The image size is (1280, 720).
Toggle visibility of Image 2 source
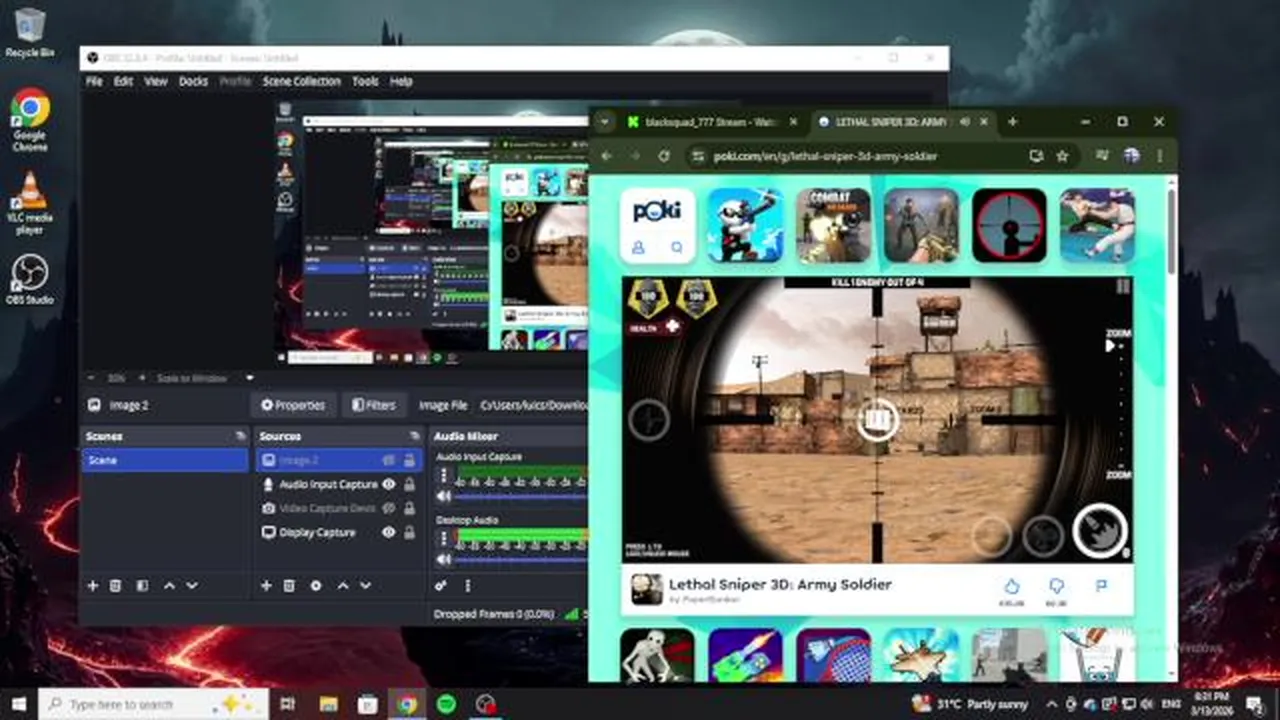388,460
